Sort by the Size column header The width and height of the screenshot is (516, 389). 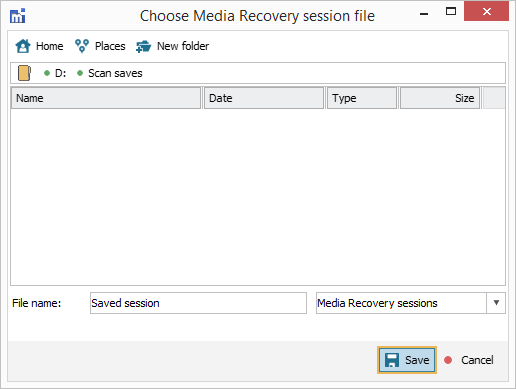[x=440, y=98]
